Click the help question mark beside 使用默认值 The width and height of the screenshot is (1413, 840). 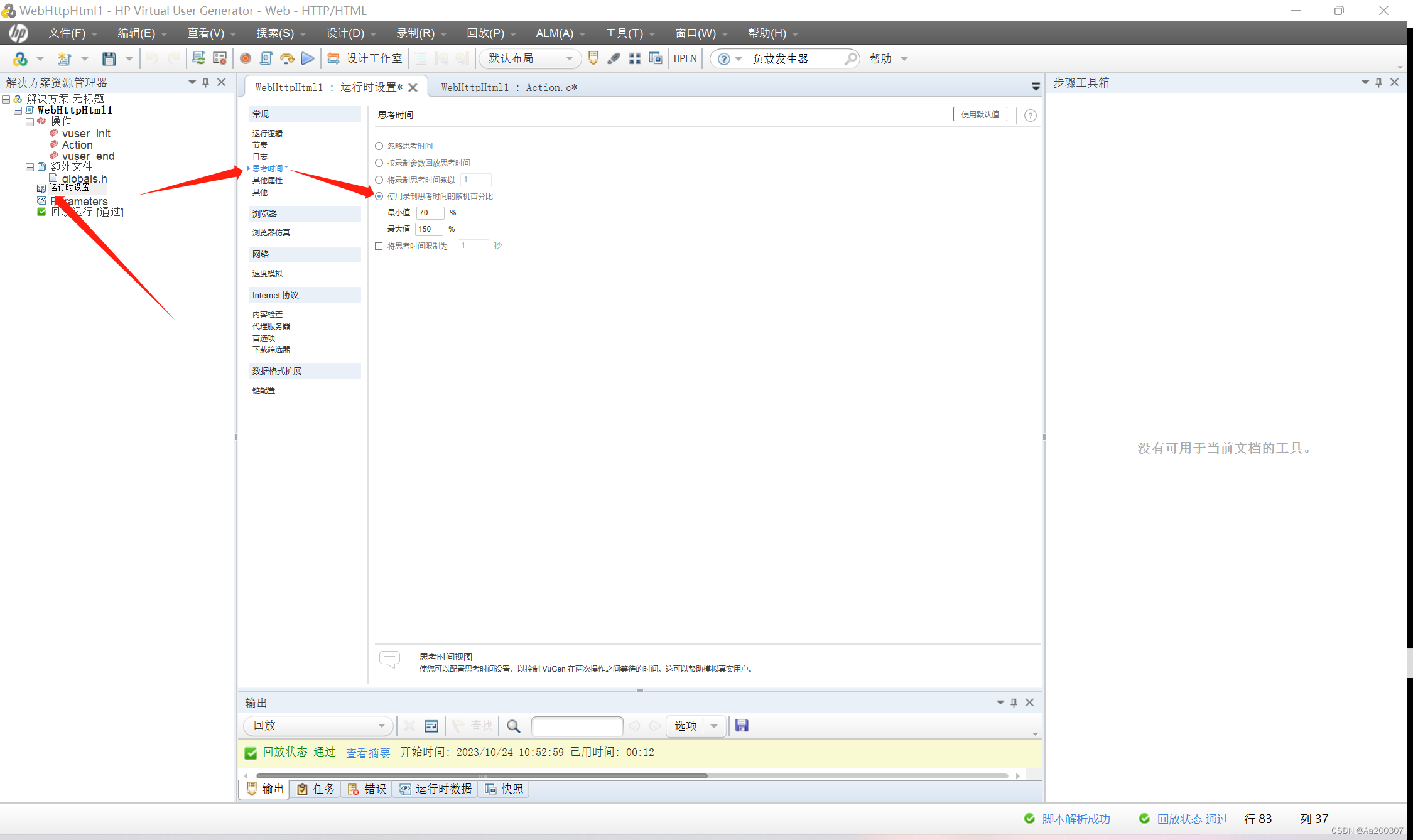(1030, 115)
